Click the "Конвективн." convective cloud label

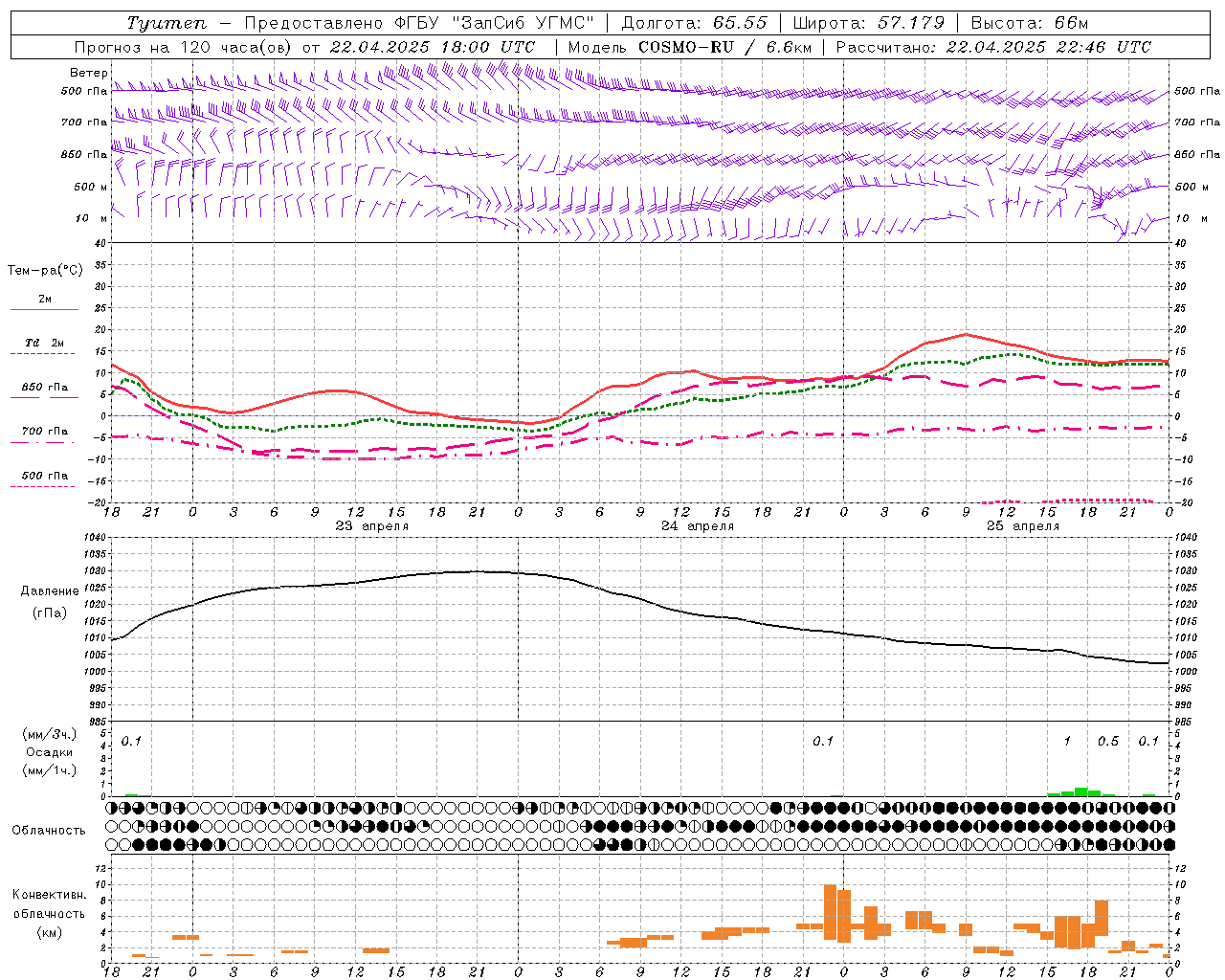50,895
